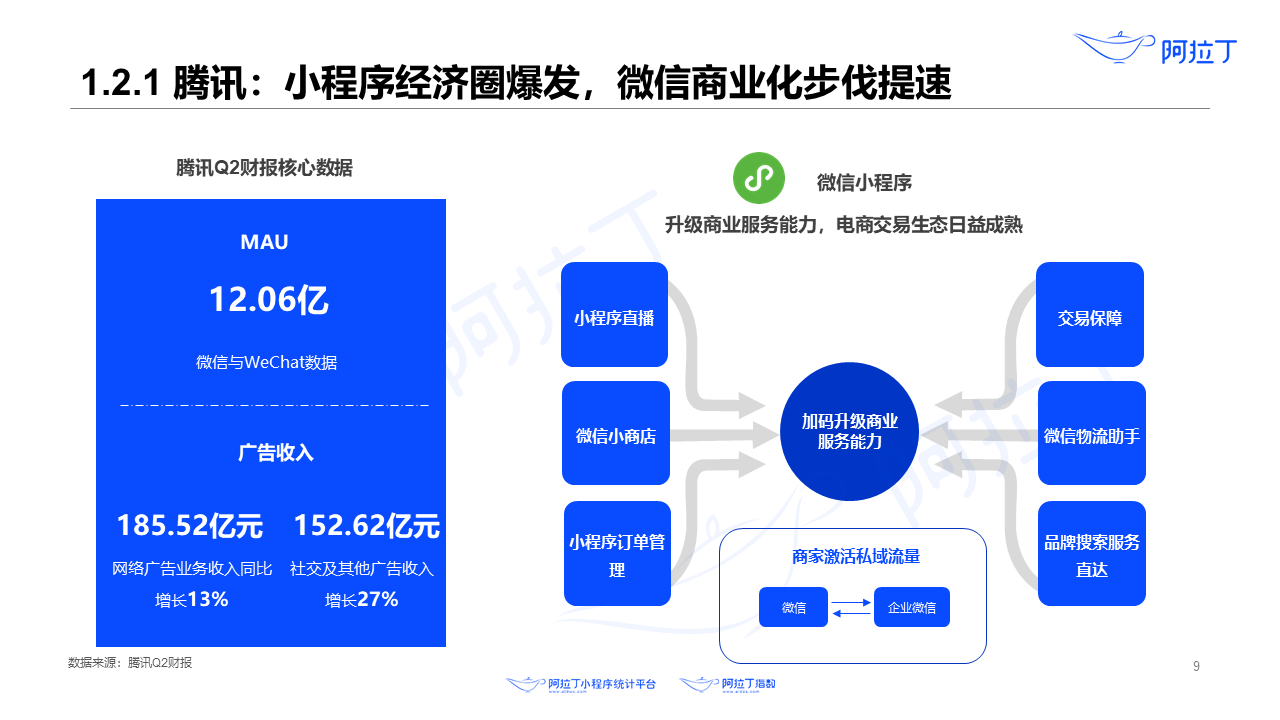Click 品牌搜索服务直达

click(x=1091, y=553)
